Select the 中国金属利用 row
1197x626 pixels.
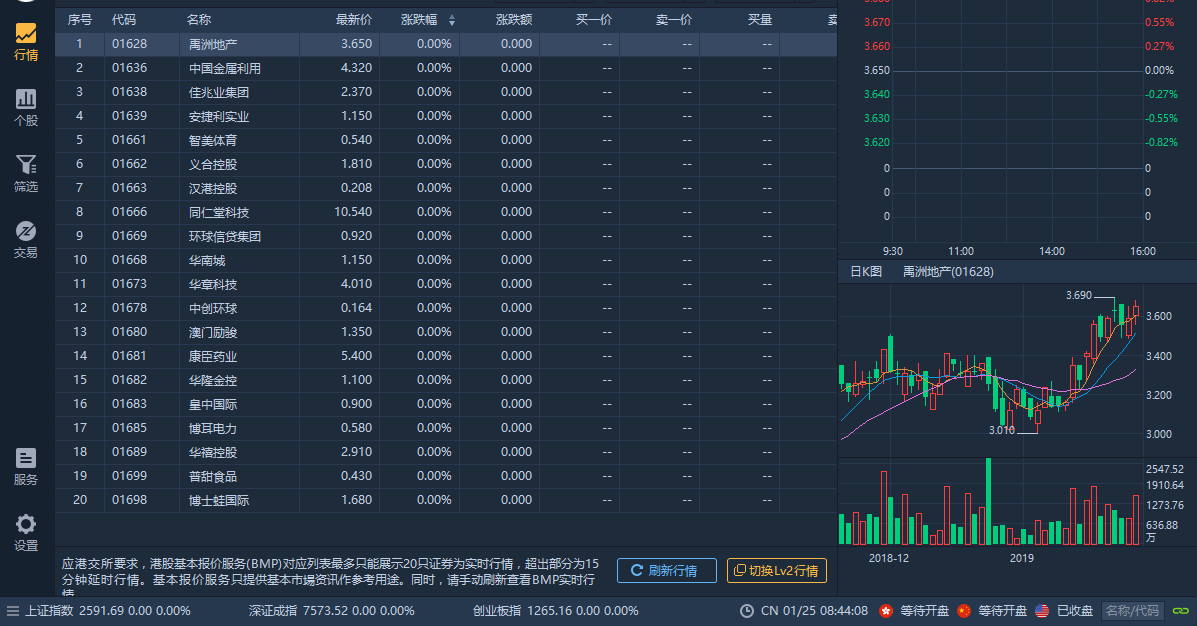point(446,68)
